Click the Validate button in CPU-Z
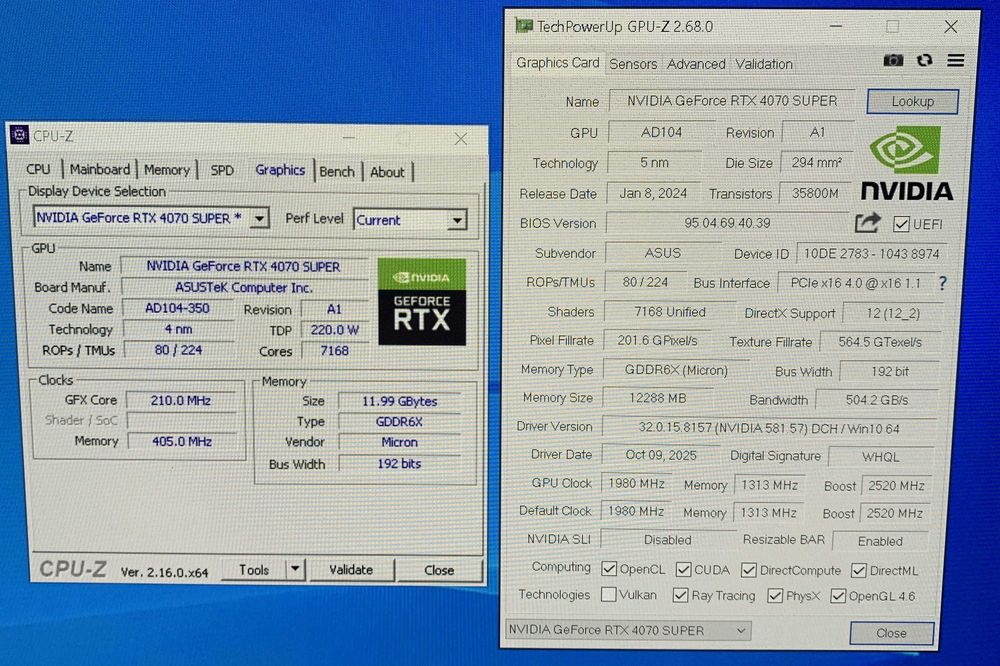 (x=351, y=569)
